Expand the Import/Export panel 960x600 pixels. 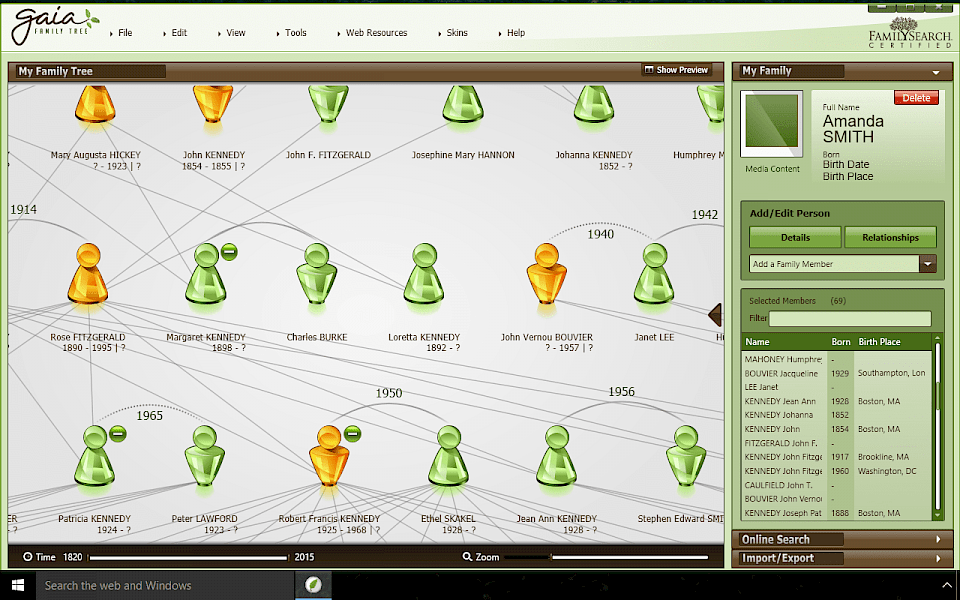pyautogui.click(x=842, y=558)
